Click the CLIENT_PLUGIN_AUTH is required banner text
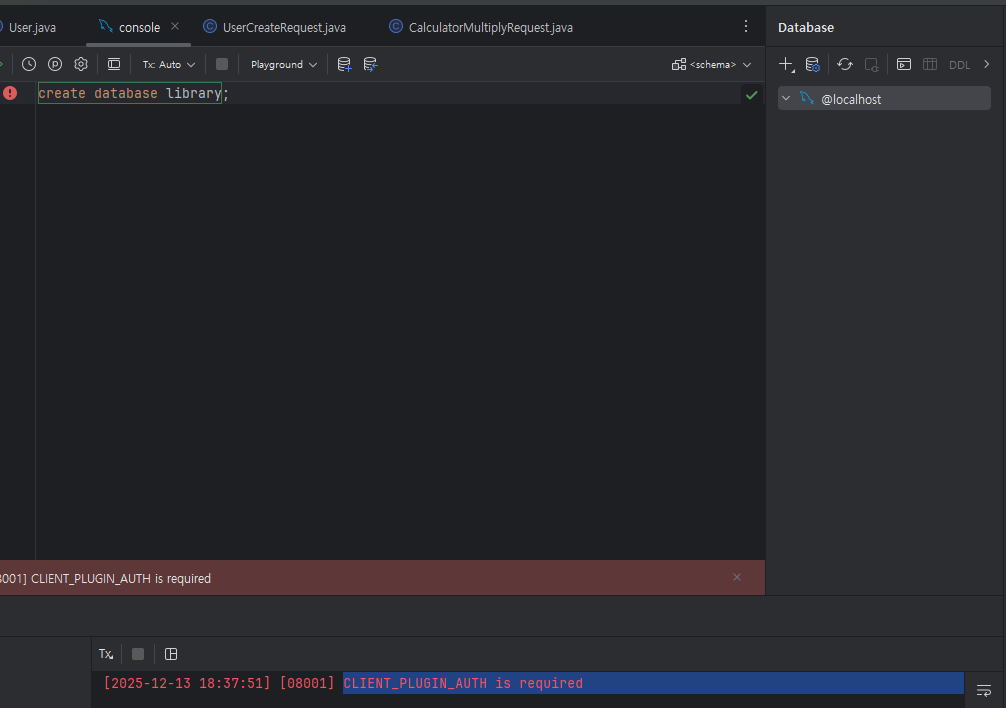The width and height of the screenshot is (1006, 708). 121,578
